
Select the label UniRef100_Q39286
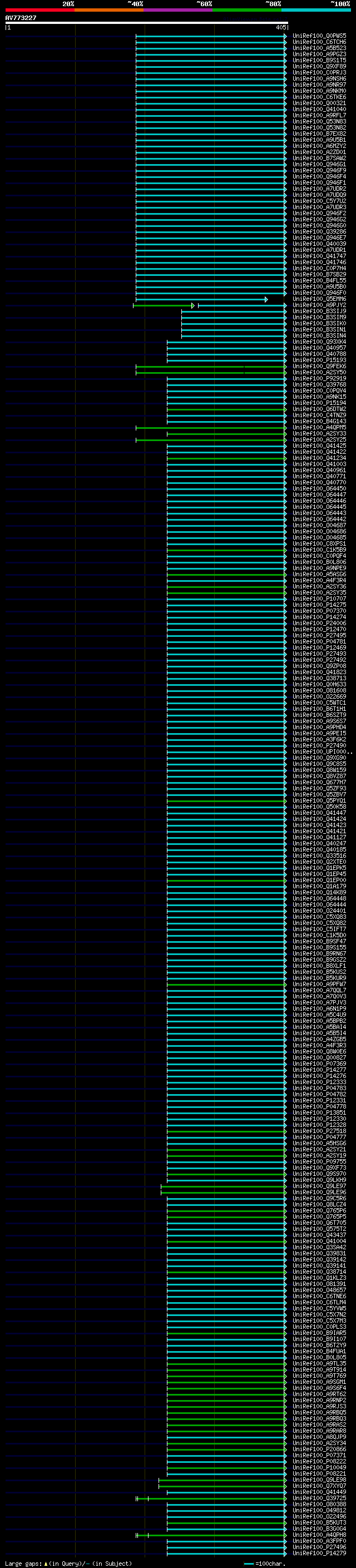(319, 231)
